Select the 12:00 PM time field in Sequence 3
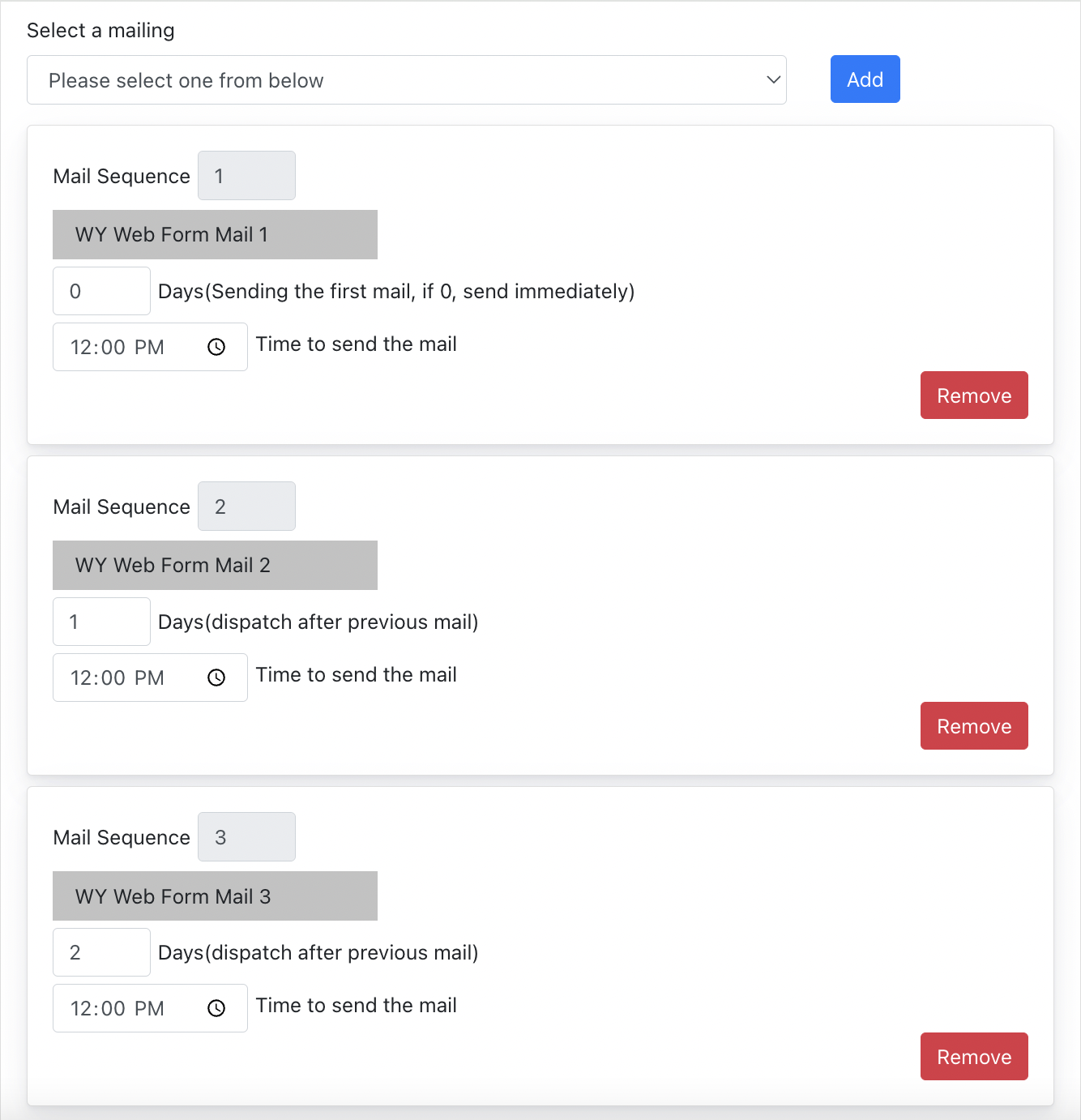 point(150,1008)
